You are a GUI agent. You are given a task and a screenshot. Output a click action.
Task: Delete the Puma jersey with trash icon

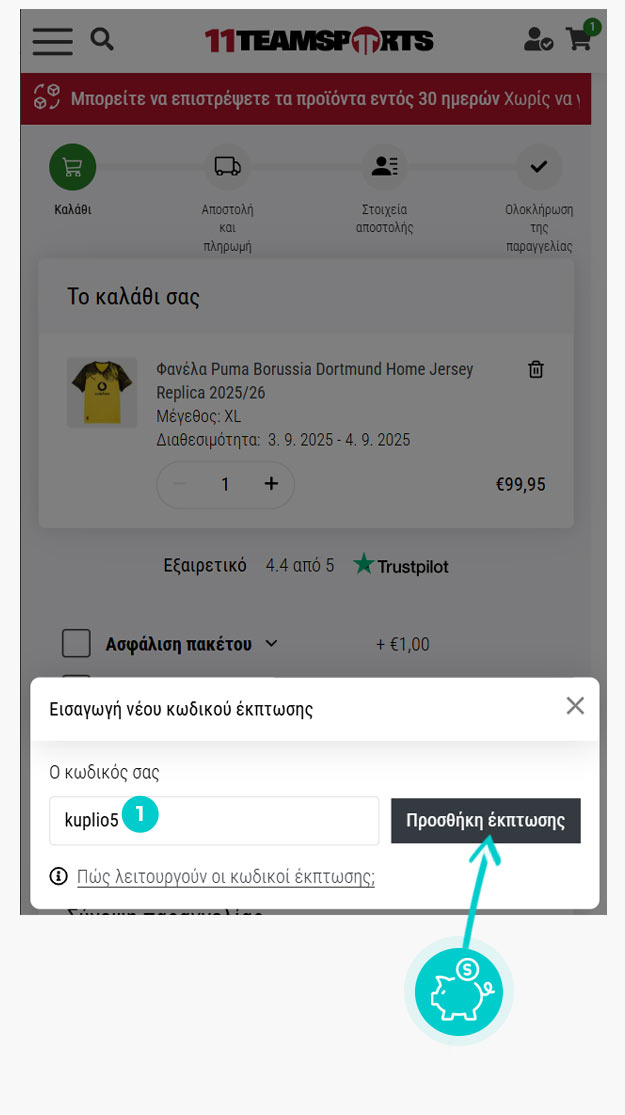pos(536,370)
